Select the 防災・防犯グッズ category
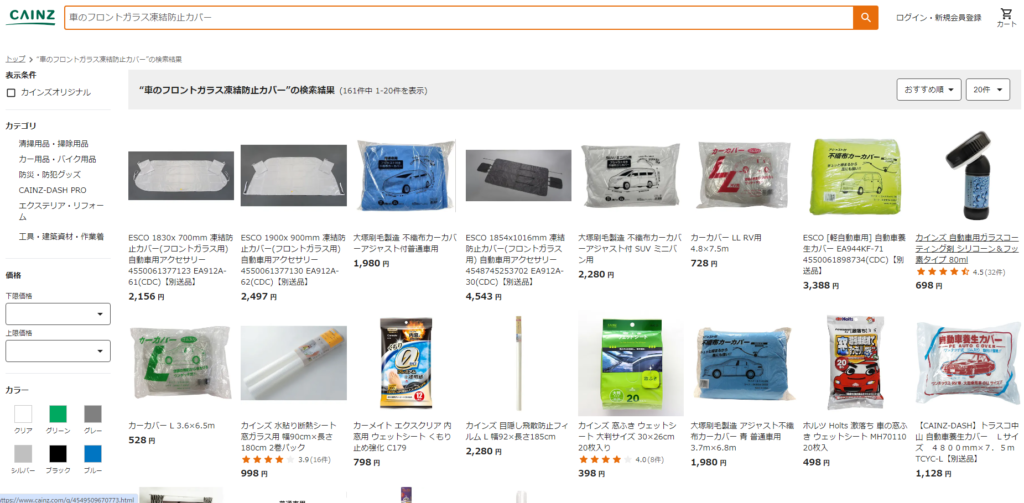 pyautogui.click(x=50, y=174)
